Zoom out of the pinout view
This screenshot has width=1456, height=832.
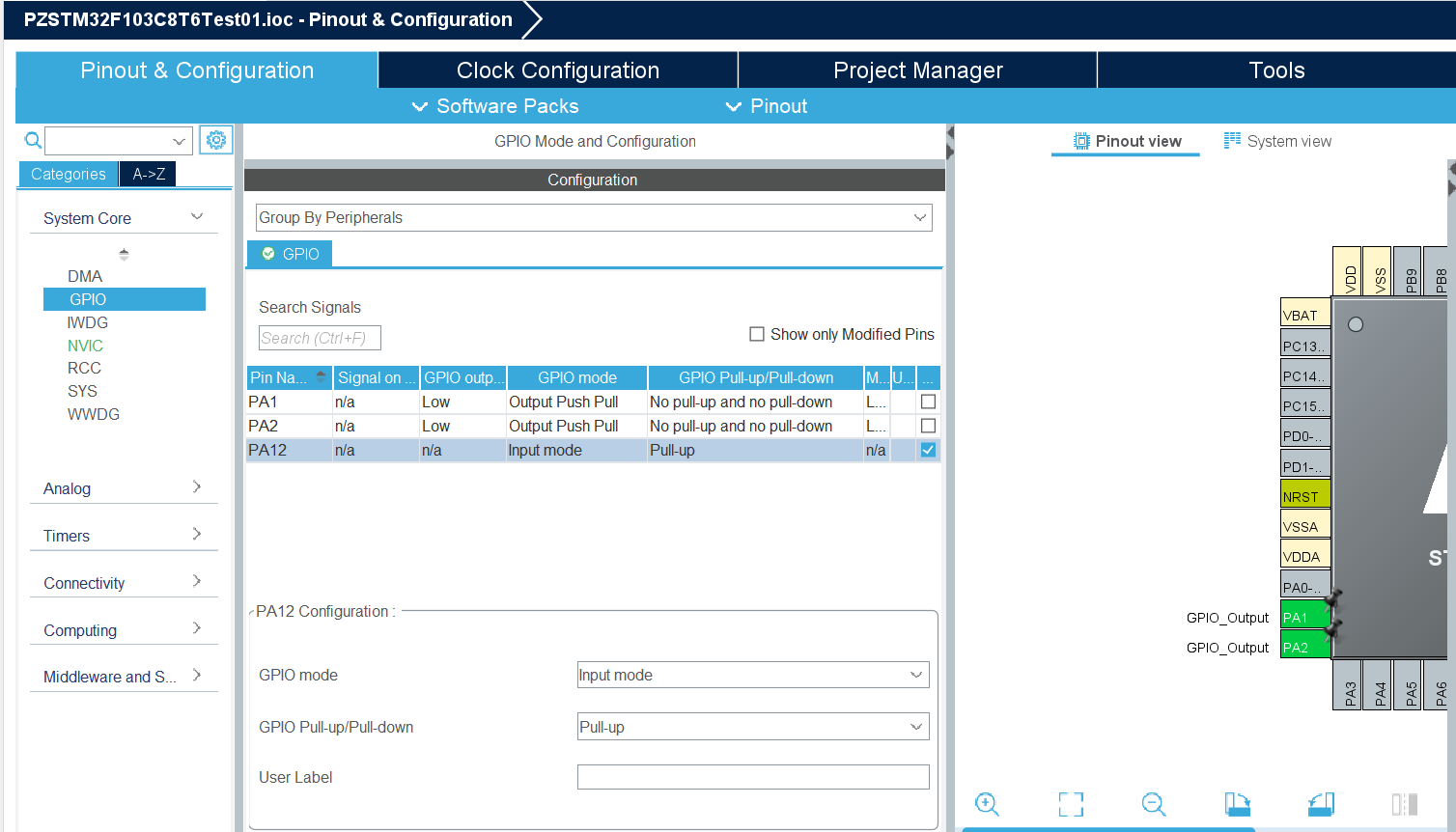pyautogui.click(x=1154, y=804)
